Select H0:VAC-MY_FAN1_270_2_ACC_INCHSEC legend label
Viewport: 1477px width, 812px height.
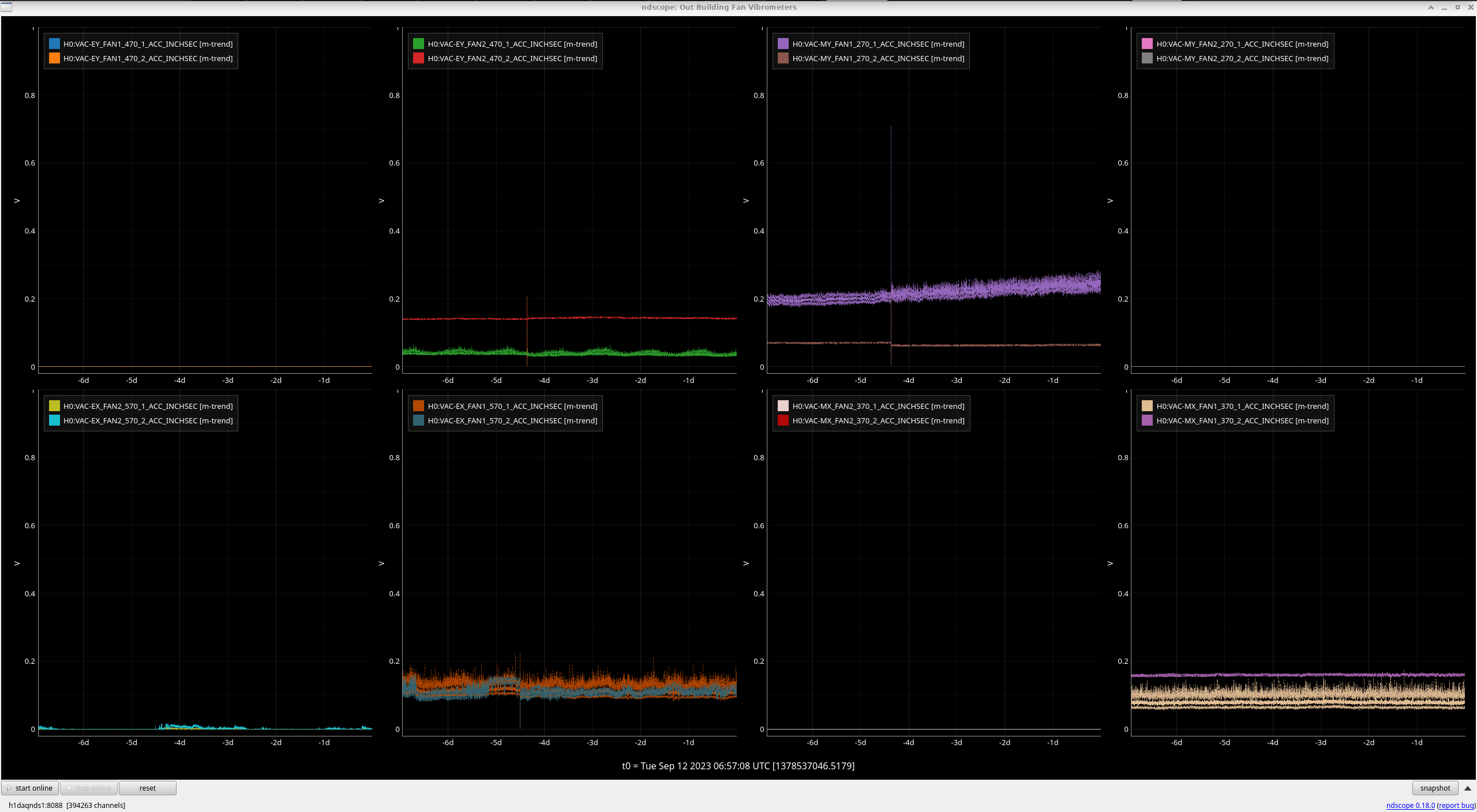[x=878, y=58]
